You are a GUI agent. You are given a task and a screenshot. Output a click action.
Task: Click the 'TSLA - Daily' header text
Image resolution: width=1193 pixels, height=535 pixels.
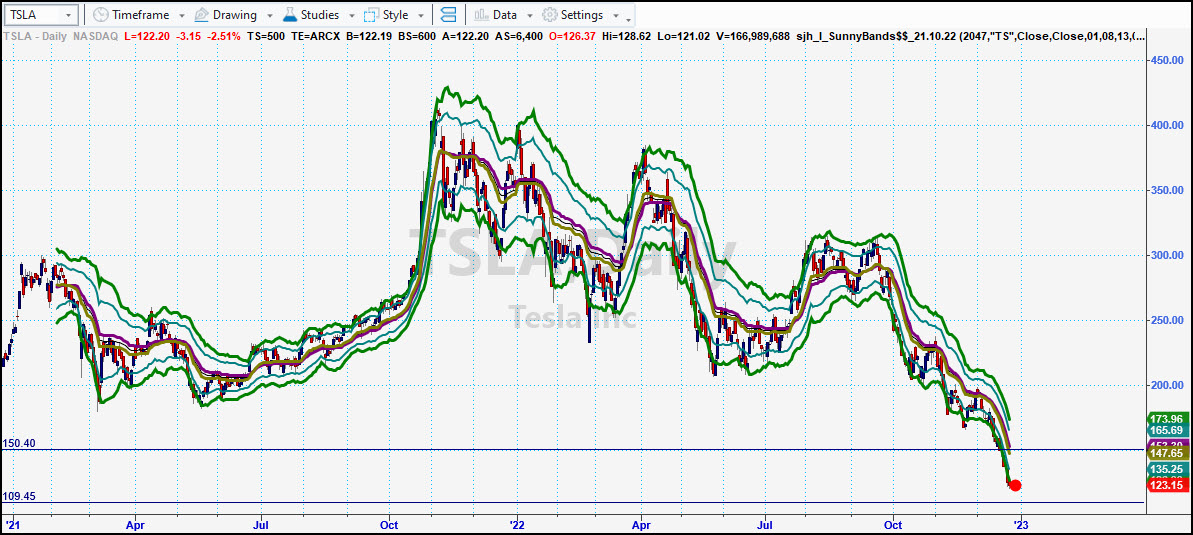point(35,36)
